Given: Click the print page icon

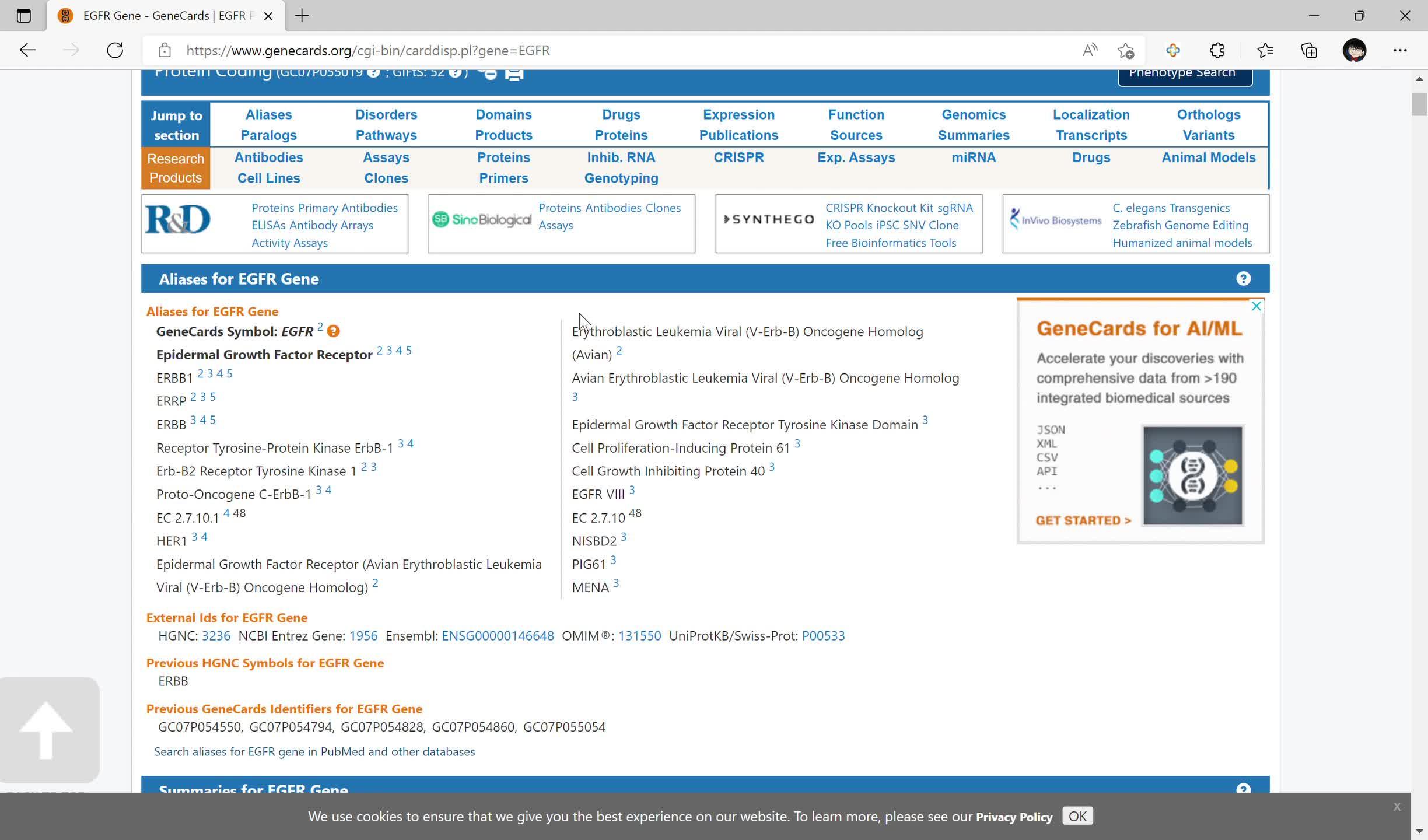Looking at the screenshot, I should coord(514,75).
